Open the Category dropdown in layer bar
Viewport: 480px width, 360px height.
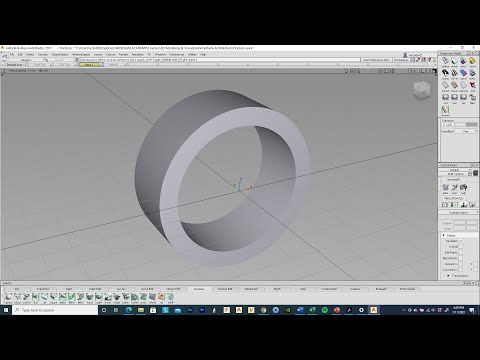pos(26,60)
